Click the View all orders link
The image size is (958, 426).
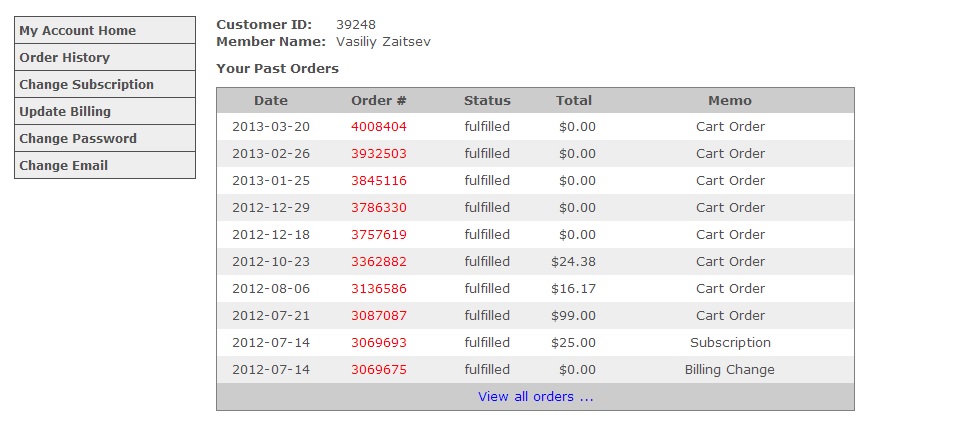click(x=536, y=397)
